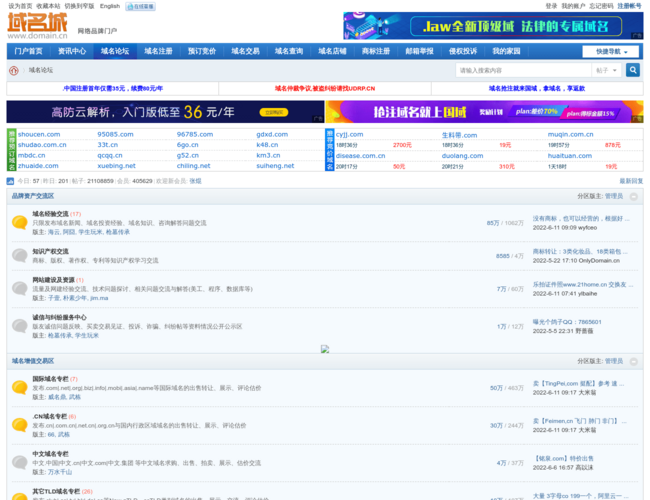Open the shoucen.com domain link

39,134
